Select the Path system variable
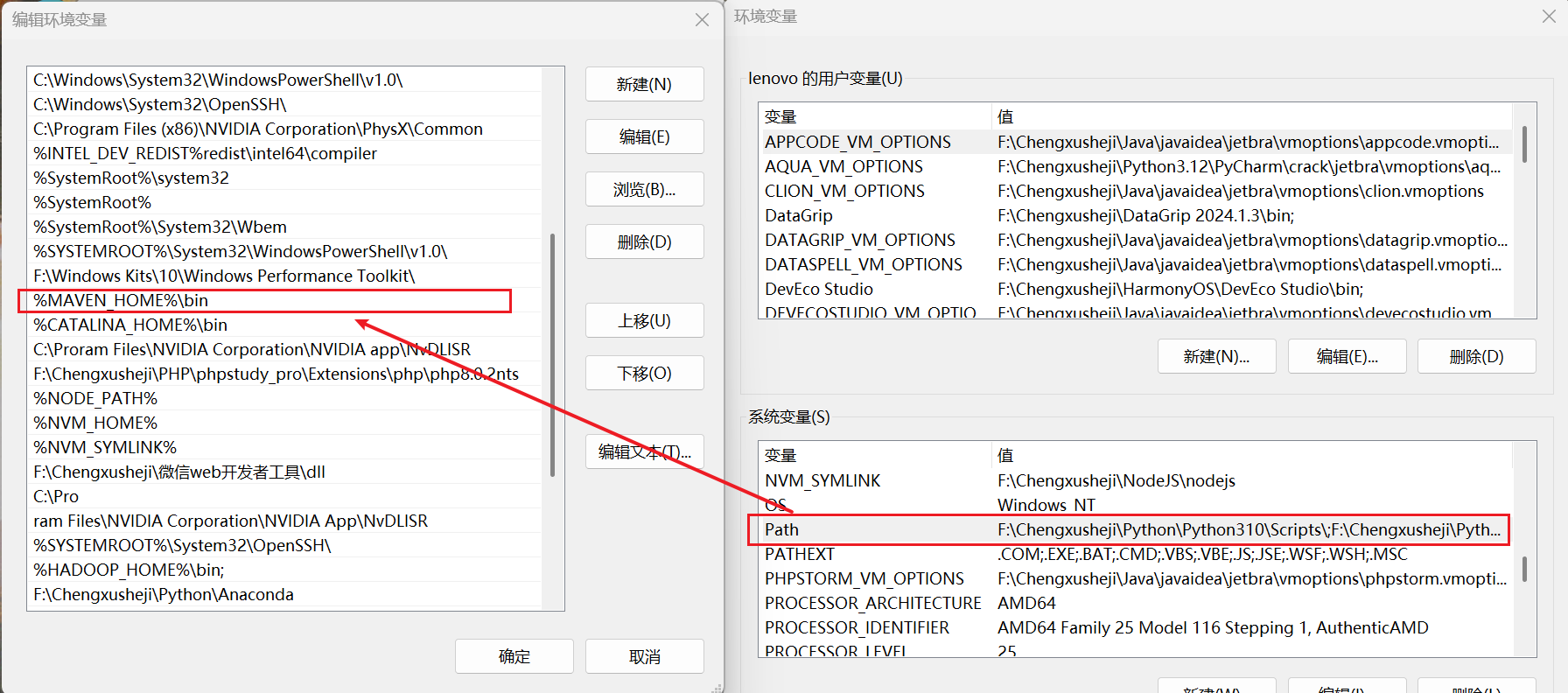 1135,529
